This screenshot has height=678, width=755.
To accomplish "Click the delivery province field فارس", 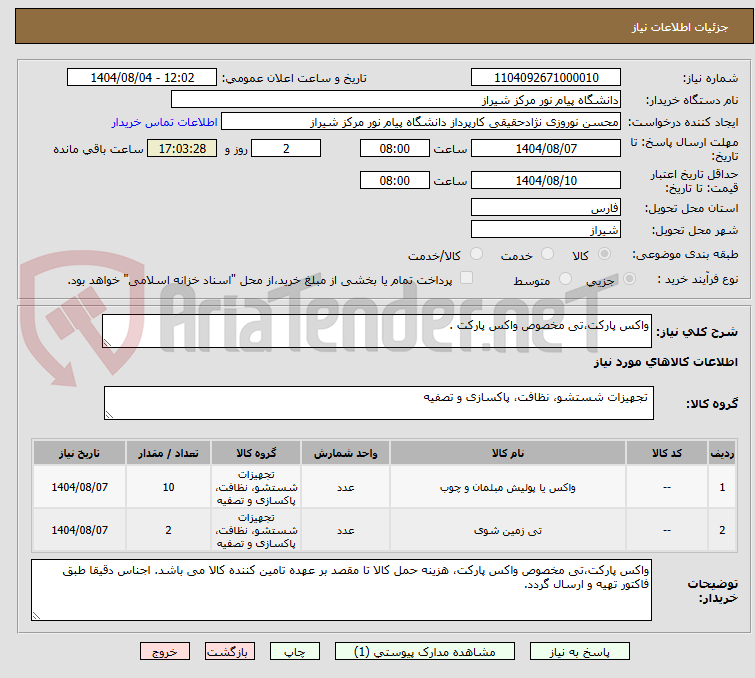I will [x=546, y=208].
